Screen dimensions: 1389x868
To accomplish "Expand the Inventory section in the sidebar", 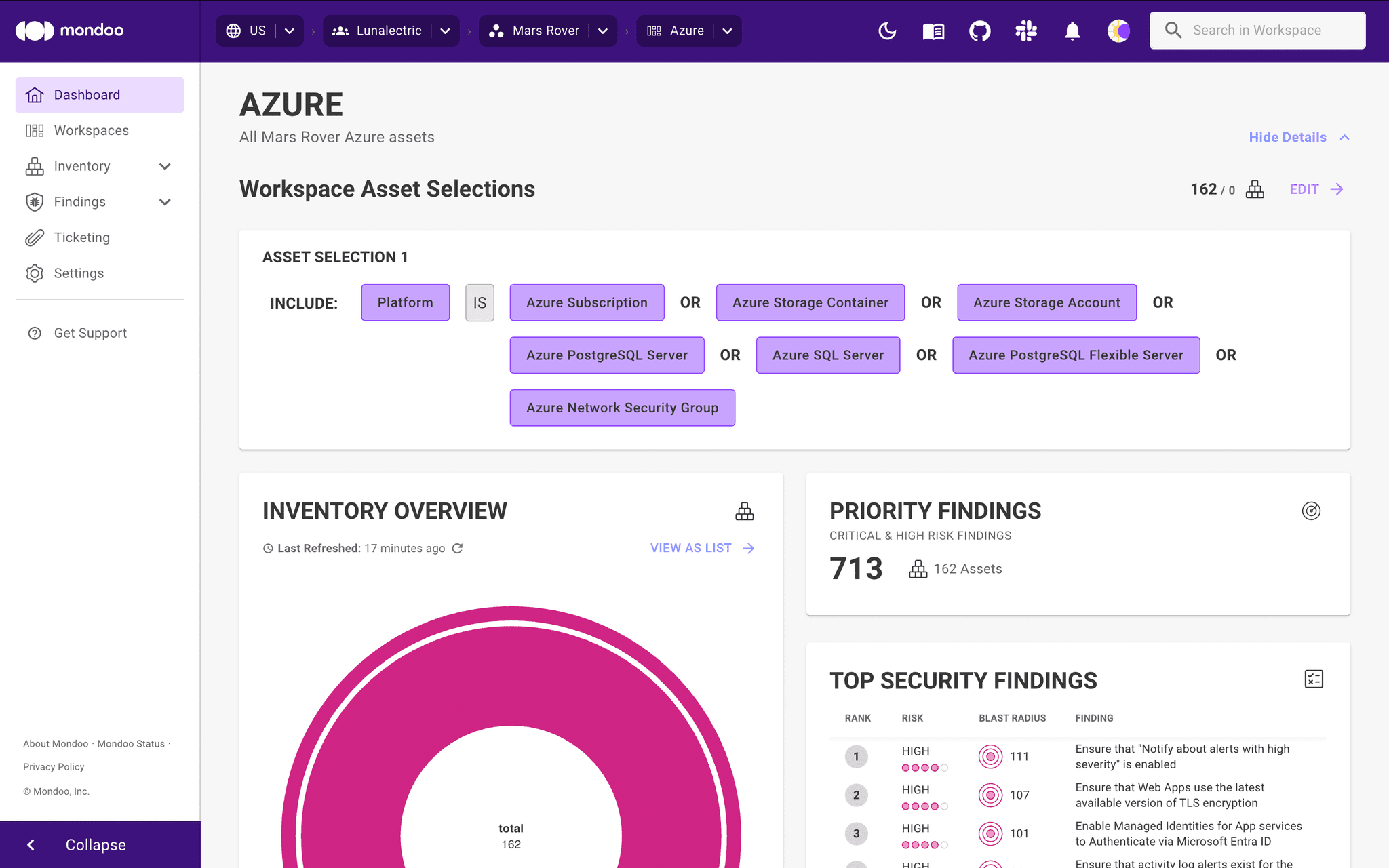I will click(165, 166).
